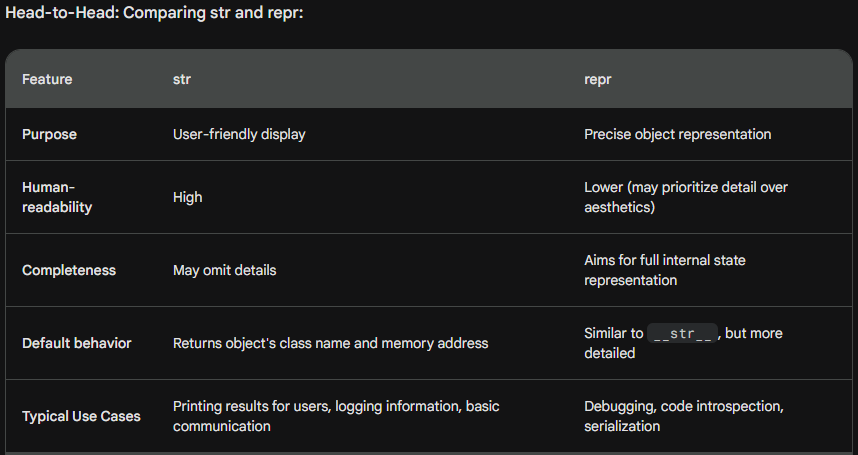Select the 'str' column header
This screenshot has width=858, height=455.
182,79
